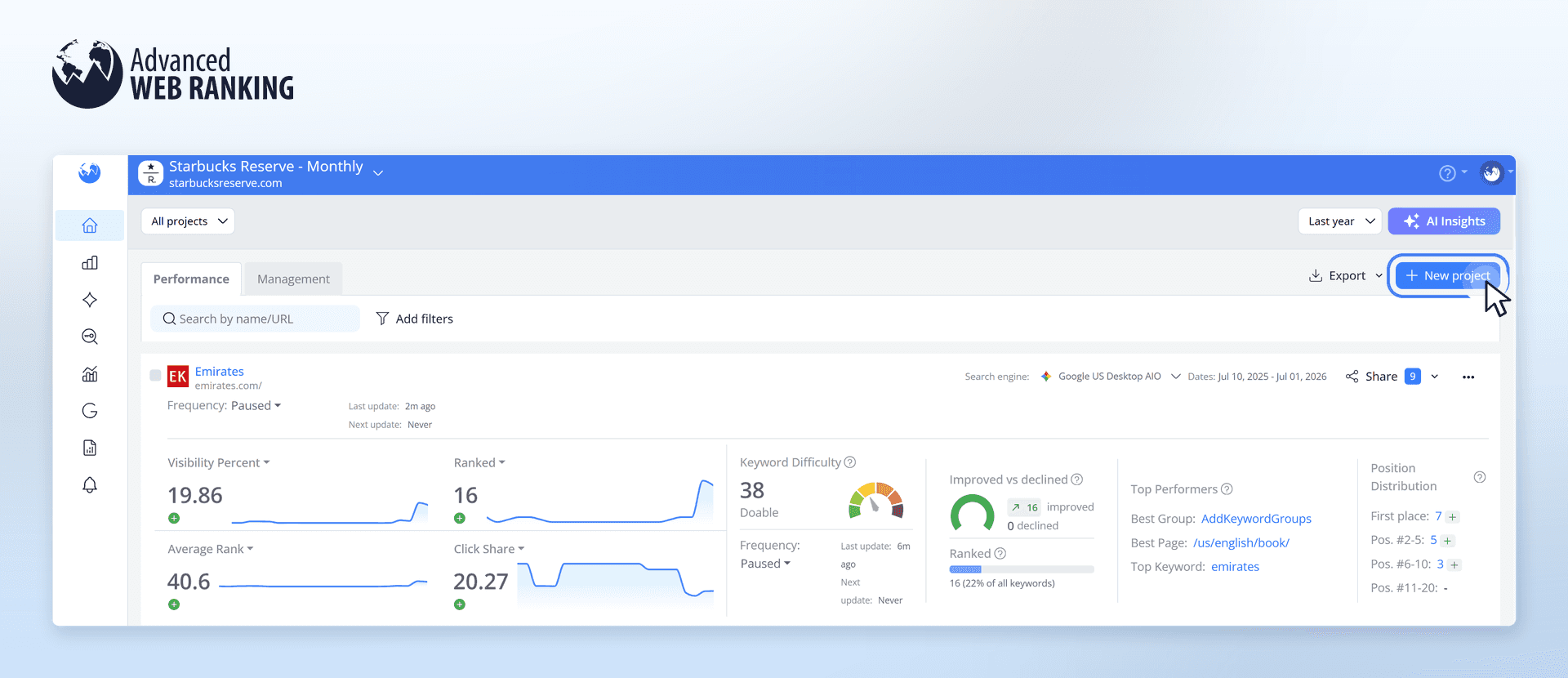Open the /us/english/book/ best page link
Screen dimensions: 1568x678
1241,543
